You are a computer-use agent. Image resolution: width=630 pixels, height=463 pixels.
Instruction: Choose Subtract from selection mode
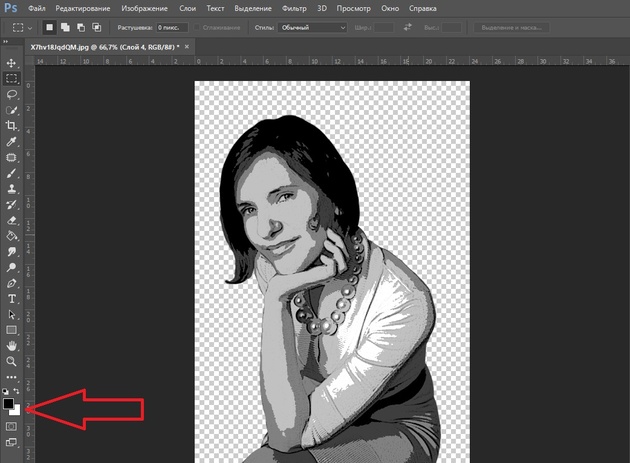(81, 27)
